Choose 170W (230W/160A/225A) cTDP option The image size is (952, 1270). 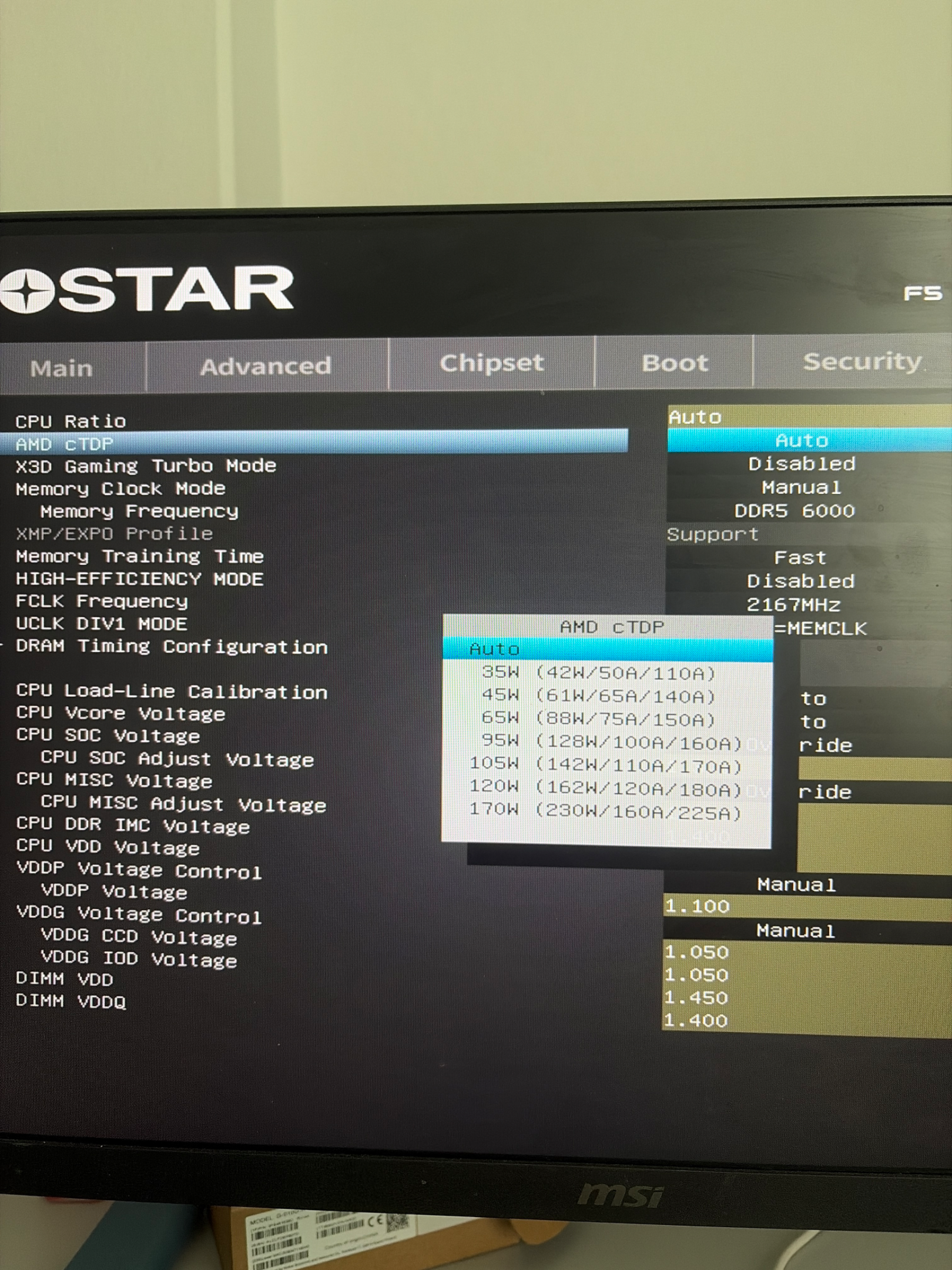(605, 811)
